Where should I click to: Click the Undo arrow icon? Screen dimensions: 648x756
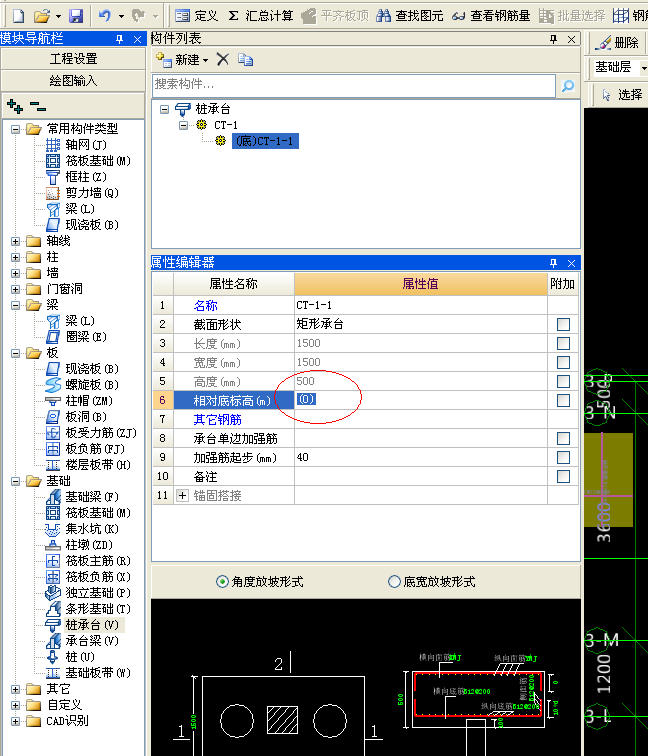(x=105, y=16)
